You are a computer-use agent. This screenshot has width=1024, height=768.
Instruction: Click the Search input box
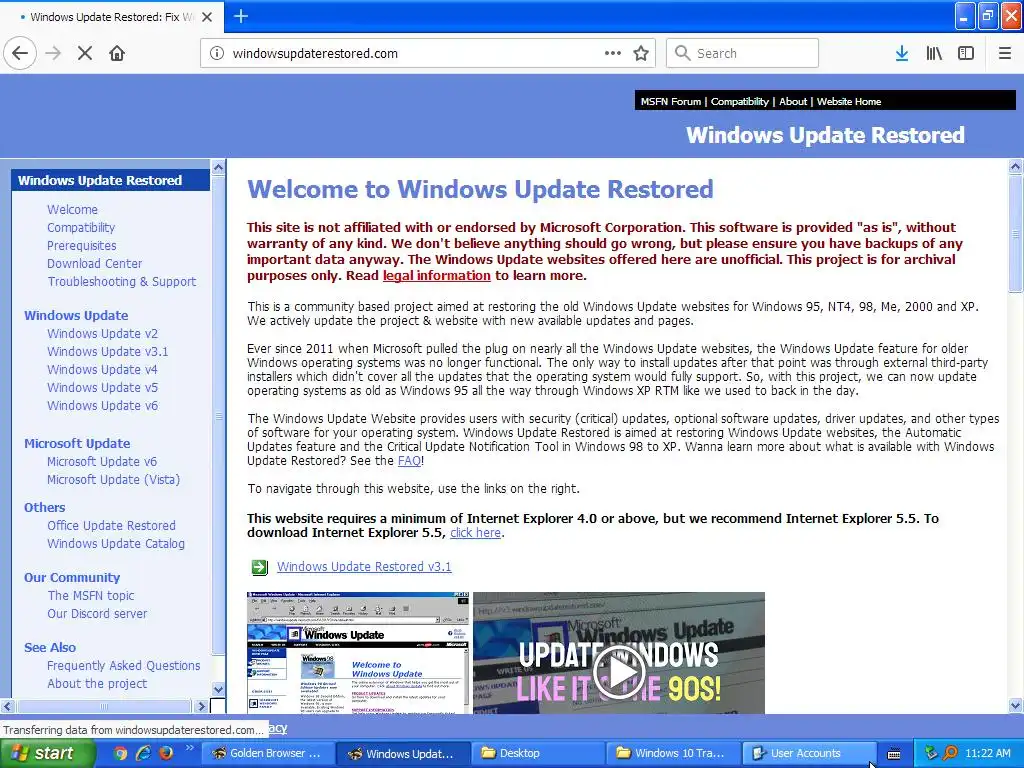pyautogui.click(x=742, y=54)
